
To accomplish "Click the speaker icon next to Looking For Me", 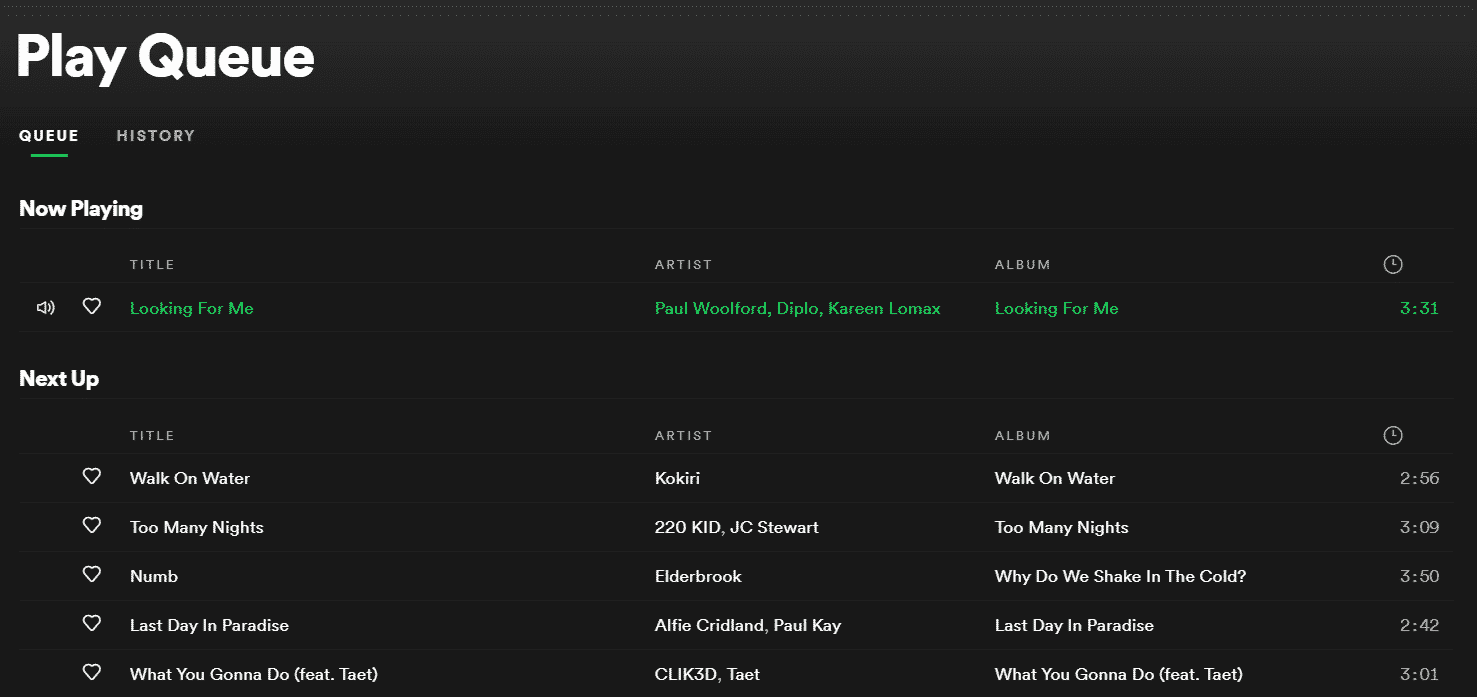I will point(45,307).
